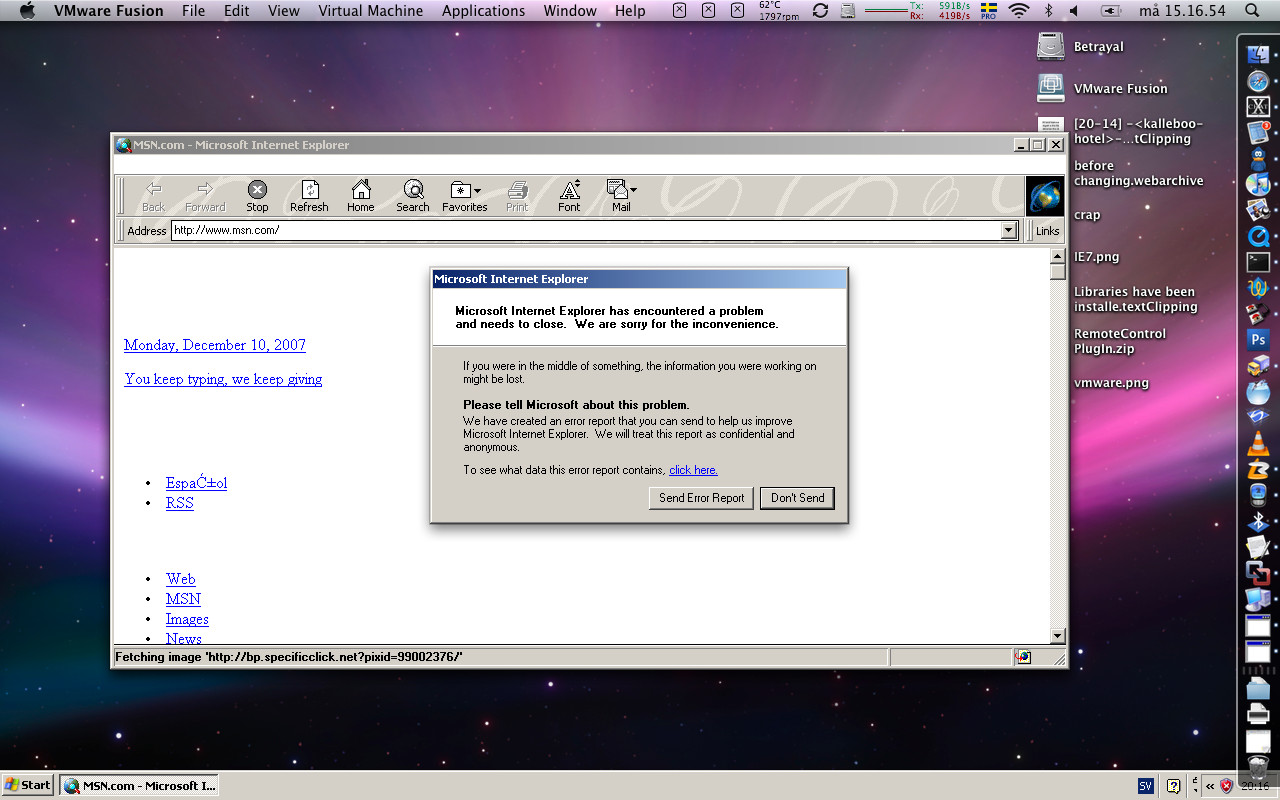Viewport: 1280px width, 800px height.
Task: Go to the Home page
Action: click(361, 195)
